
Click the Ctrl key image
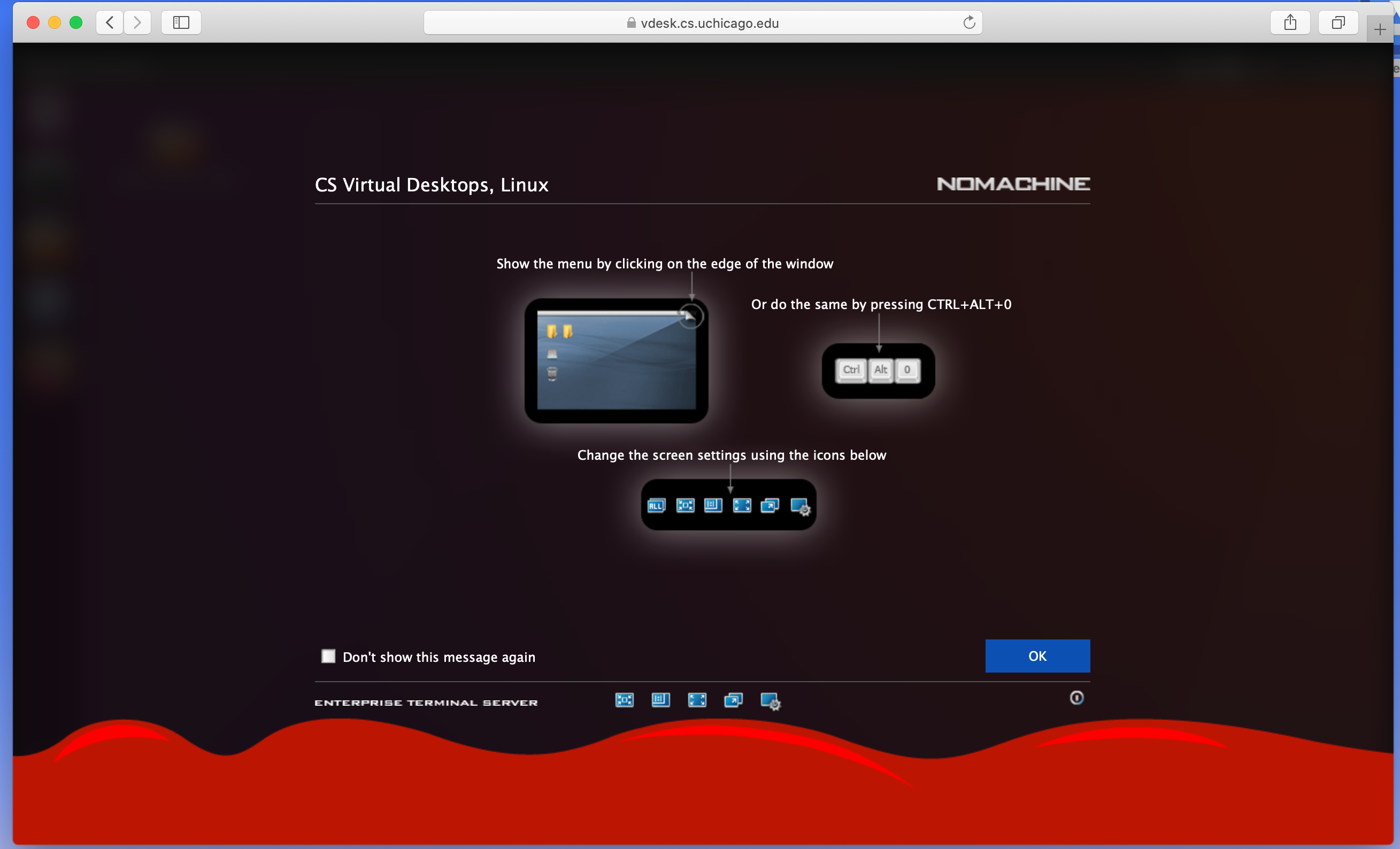coord(851,369)
